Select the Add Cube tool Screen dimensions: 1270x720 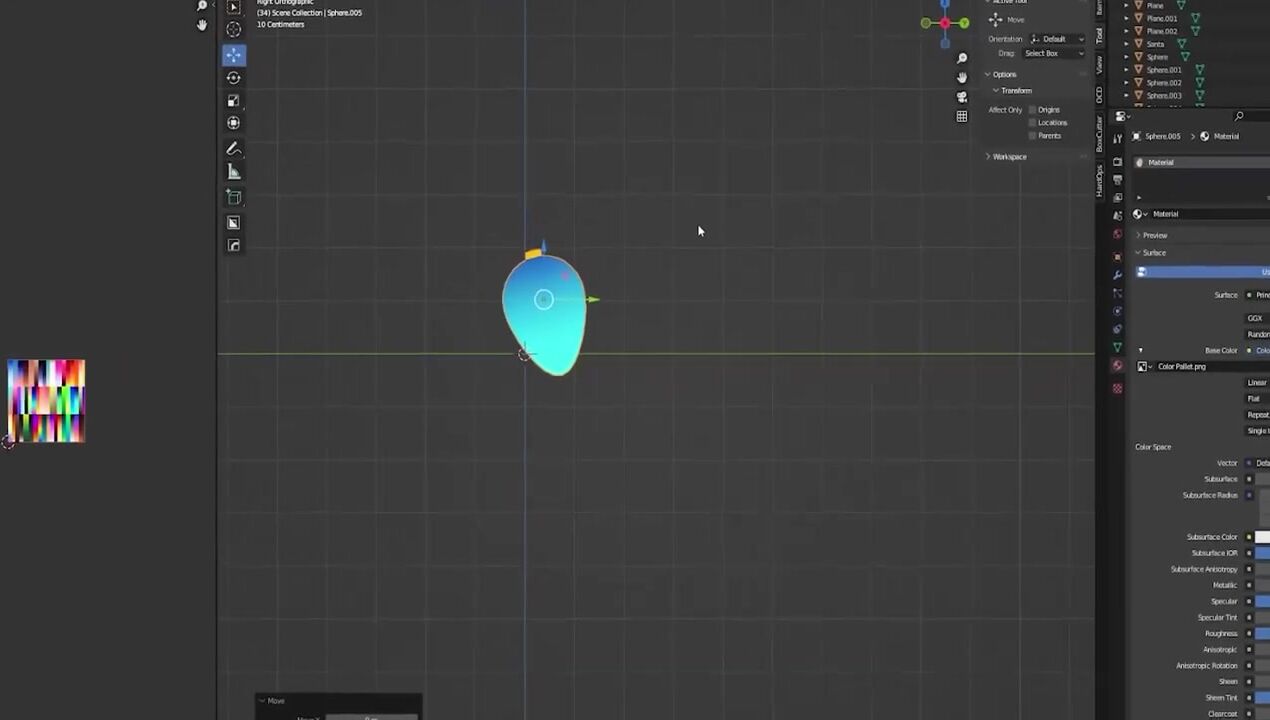coord(233,198)
